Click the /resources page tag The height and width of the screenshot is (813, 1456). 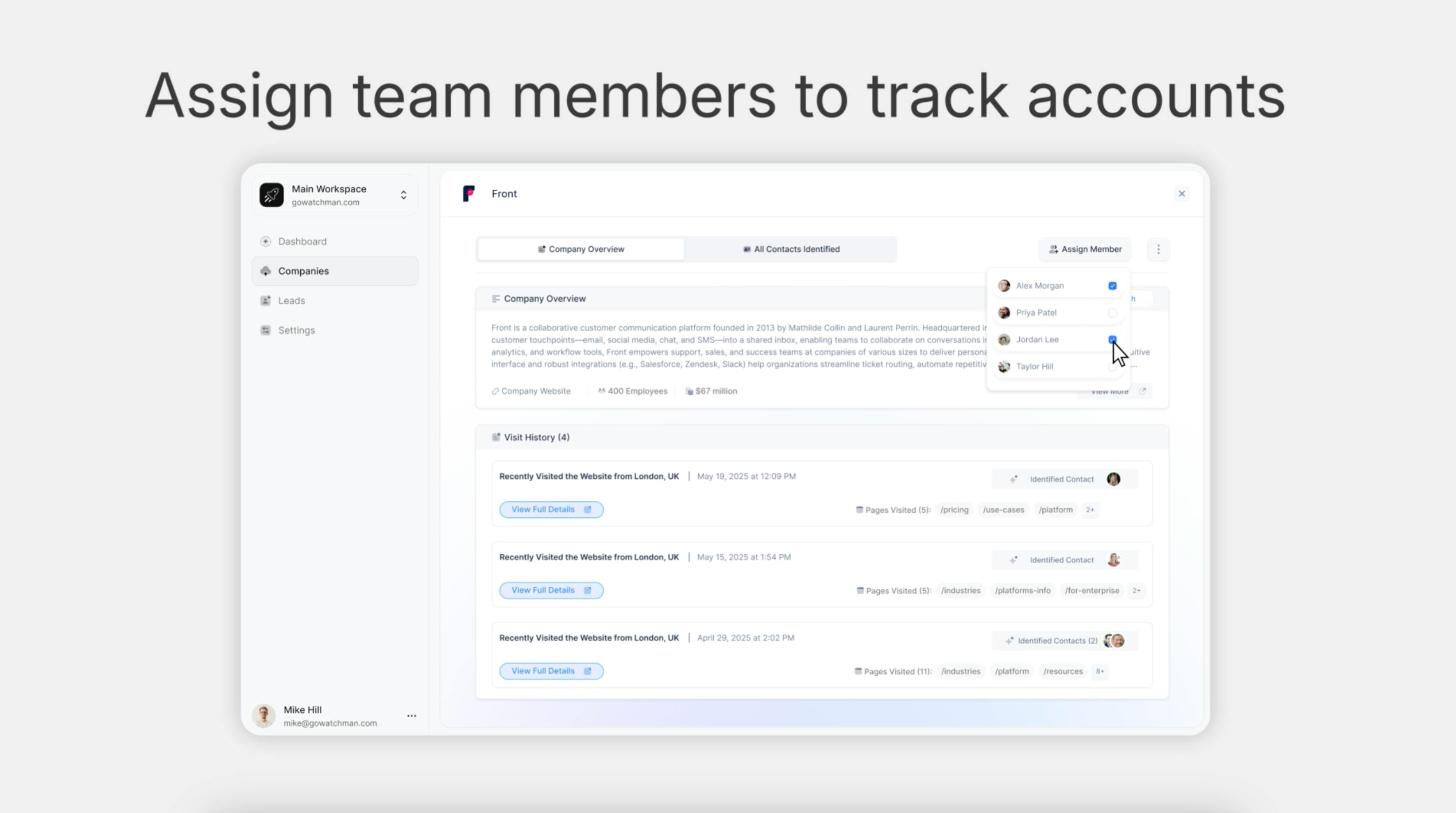[x=1063, y=671]
